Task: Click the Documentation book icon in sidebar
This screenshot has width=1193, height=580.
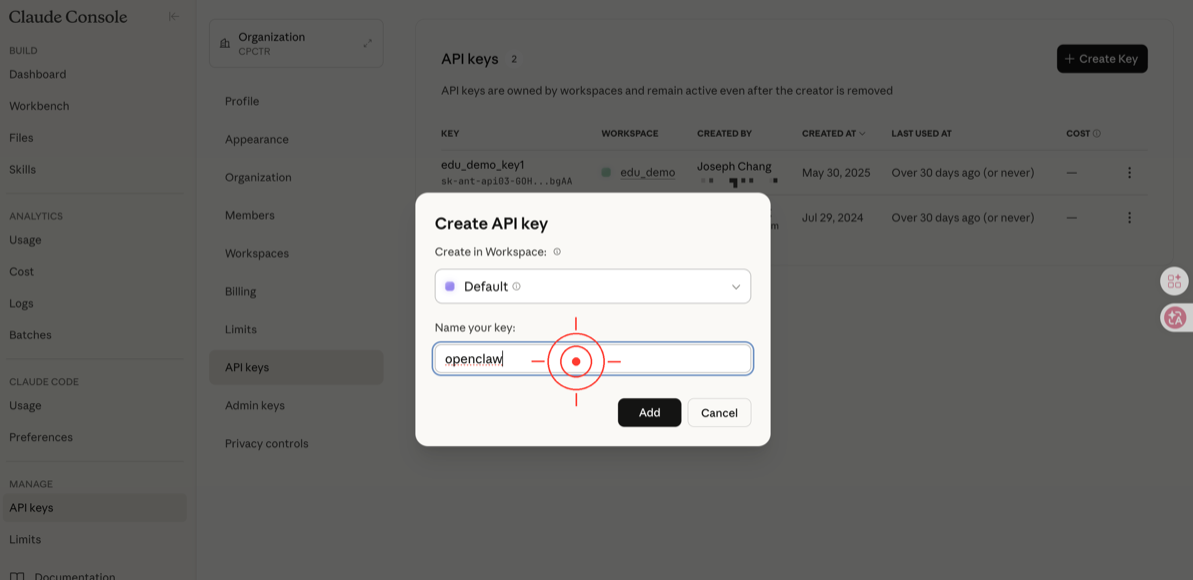Action: [17, 576]
